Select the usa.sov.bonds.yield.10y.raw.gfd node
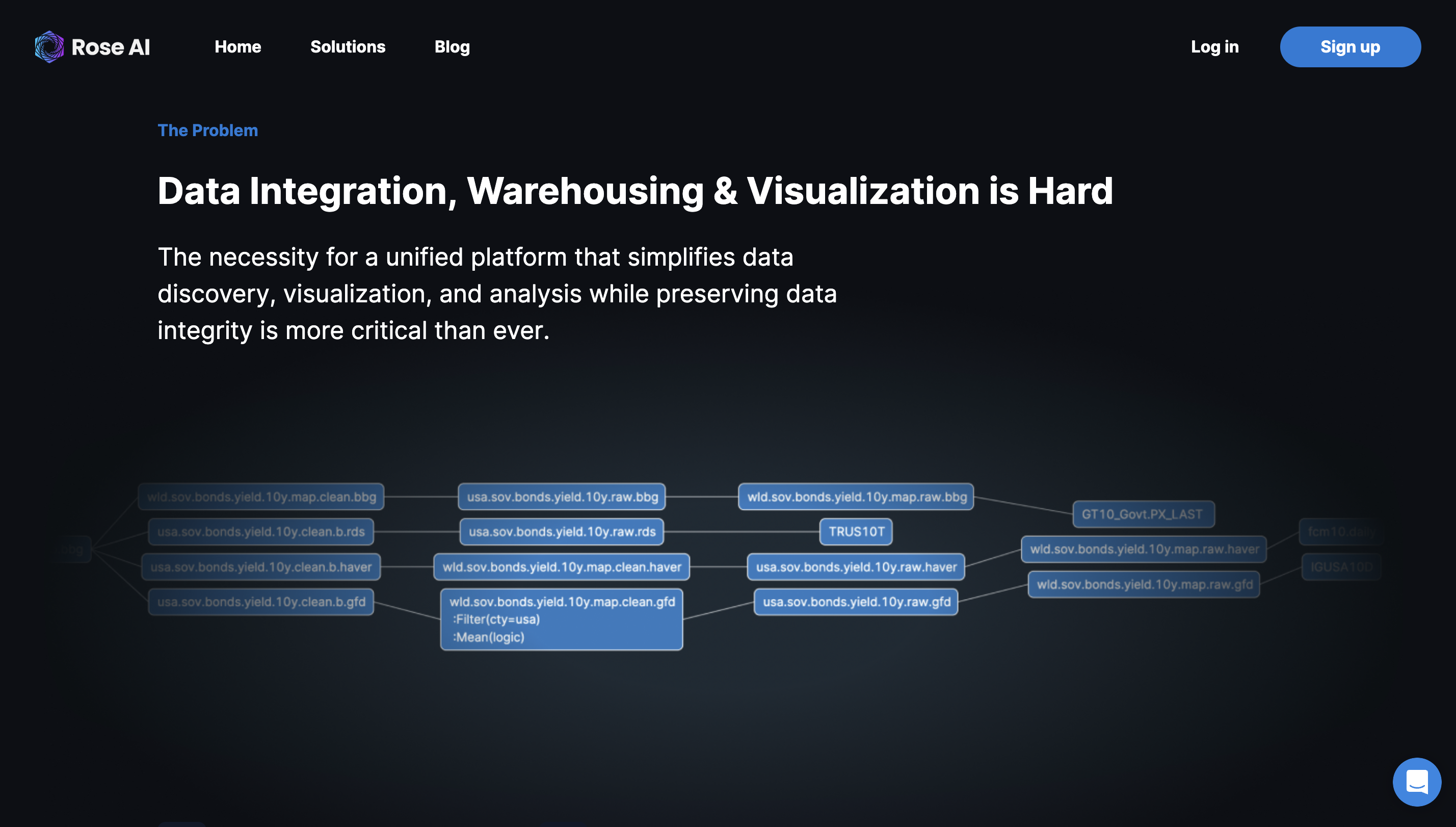Image resolution: width=1456 pixels, height=827 pixels. click(x=856, y=602)
